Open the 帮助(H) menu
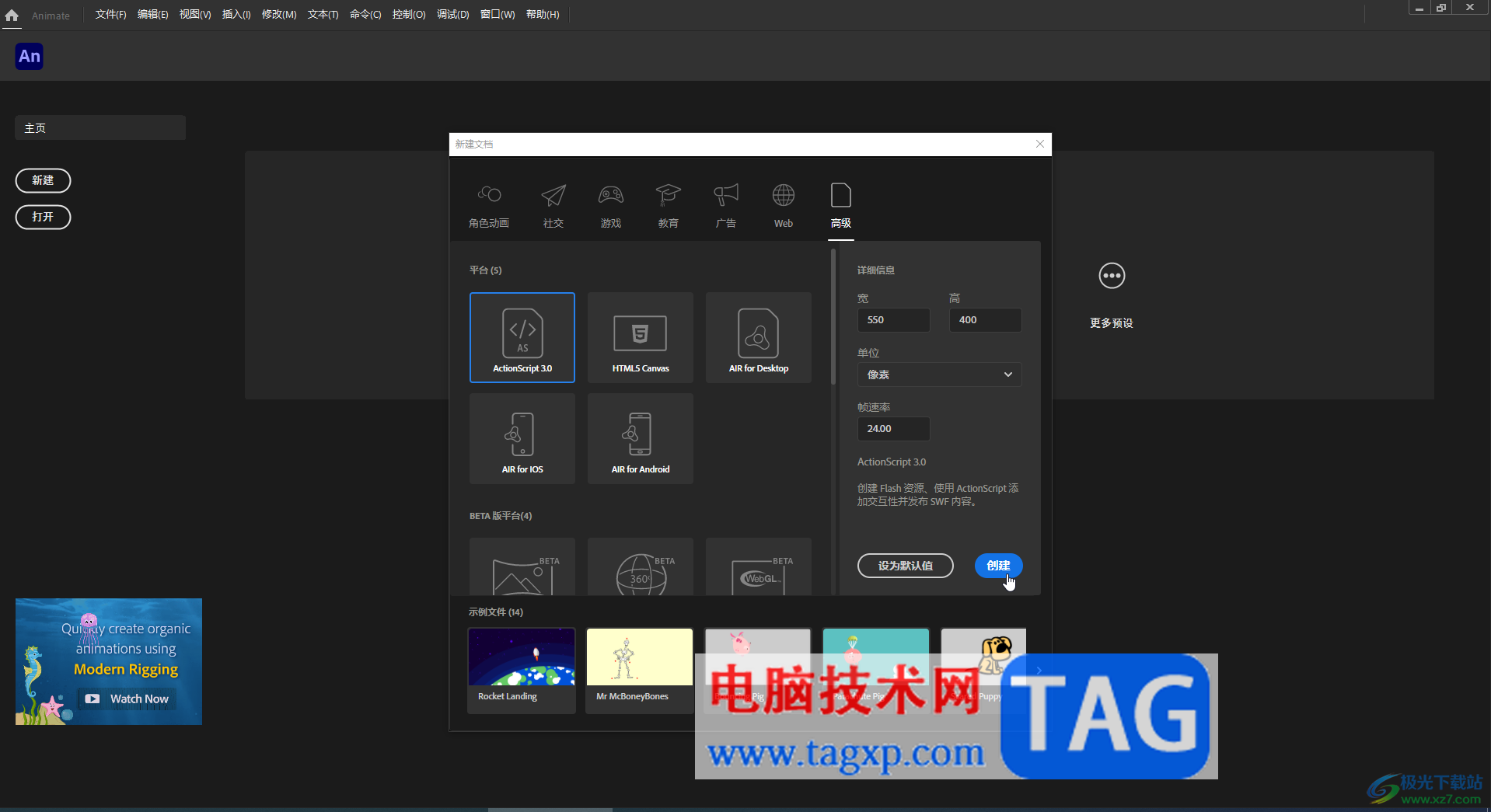The width and height of the screenshot is (1491, 812). 543,15
